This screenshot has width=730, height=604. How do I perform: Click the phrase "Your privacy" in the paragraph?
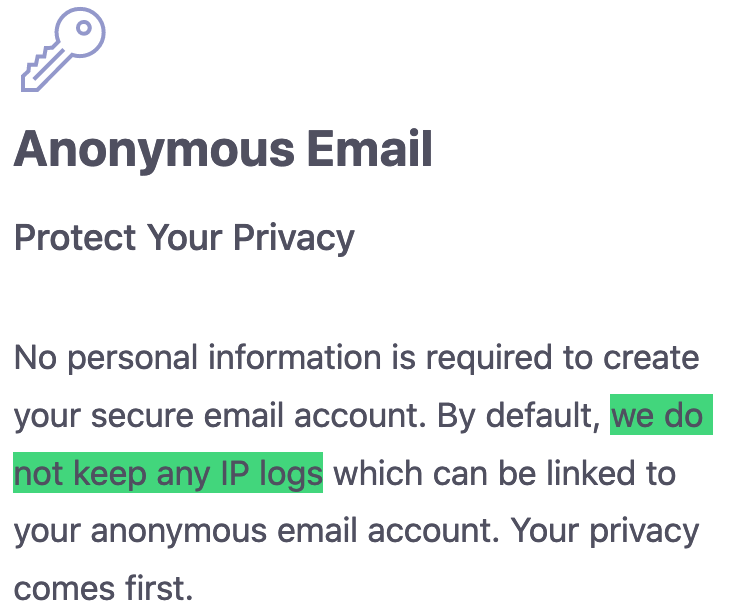(x=605, y=532)
